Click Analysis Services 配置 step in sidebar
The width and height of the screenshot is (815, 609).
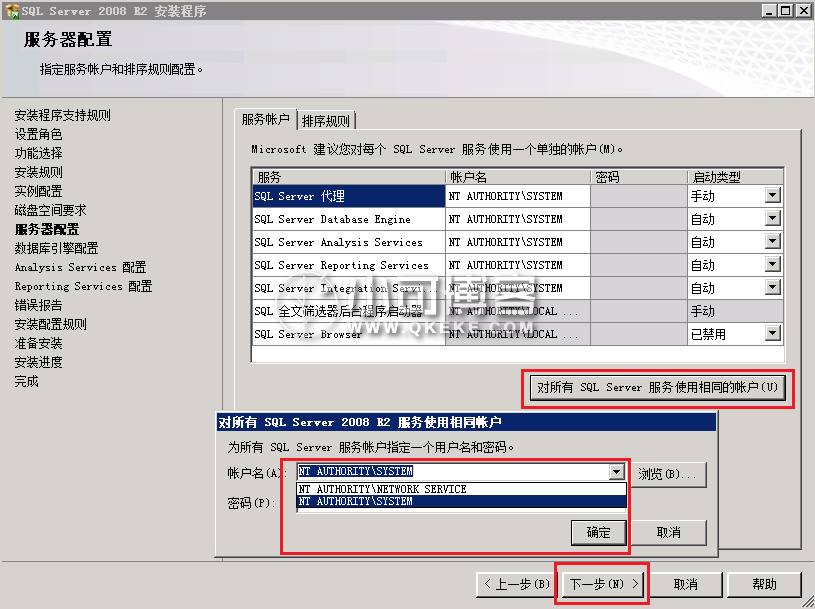[x=81, y=267]
